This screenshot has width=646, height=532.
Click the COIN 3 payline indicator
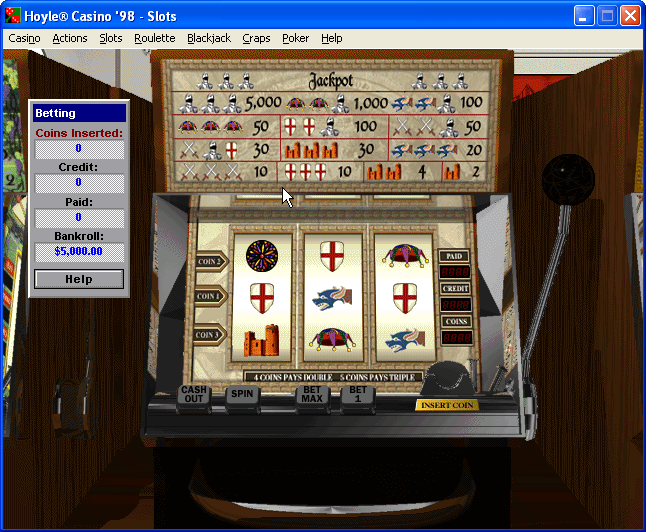pyautogui.click(x=210, y=334)
